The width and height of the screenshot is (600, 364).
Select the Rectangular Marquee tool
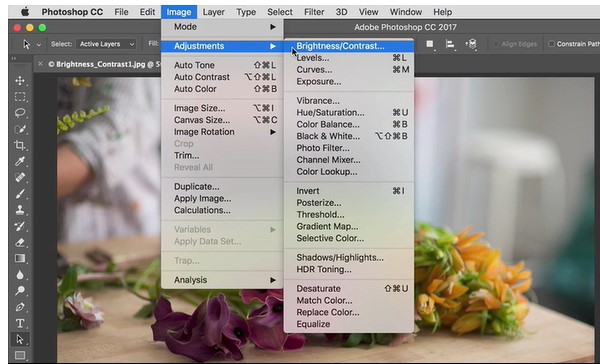20,96
